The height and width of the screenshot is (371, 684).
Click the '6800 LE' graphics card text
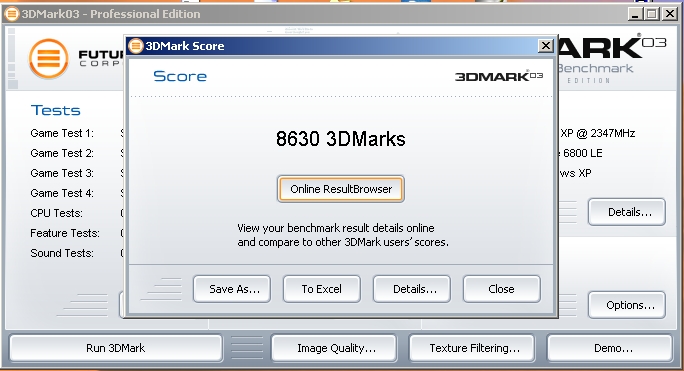(x=582, y=153)
